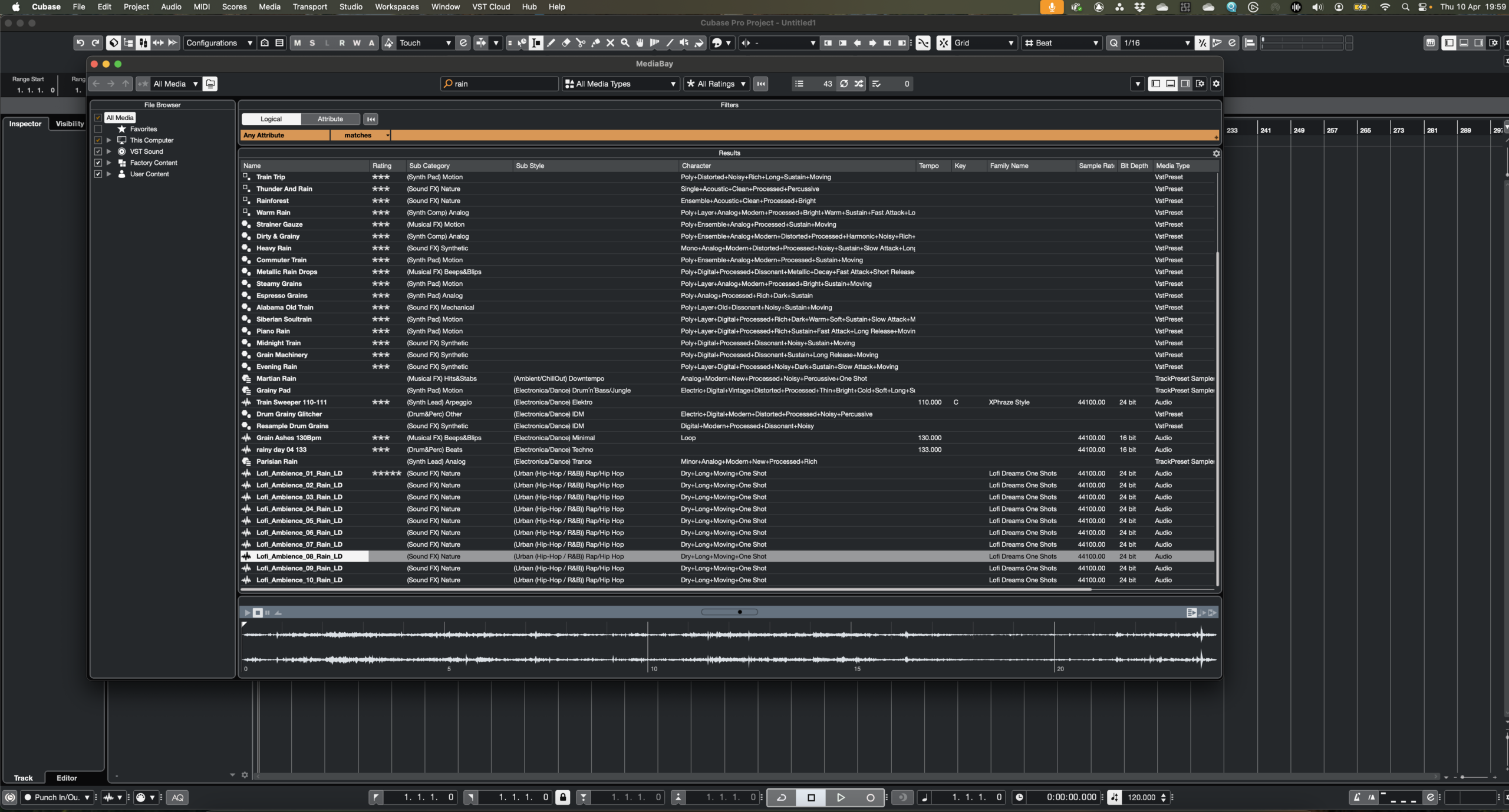1509x812 pixels.
Task: Check the Favorites location checkbox
Action: (x=98, y=129)
